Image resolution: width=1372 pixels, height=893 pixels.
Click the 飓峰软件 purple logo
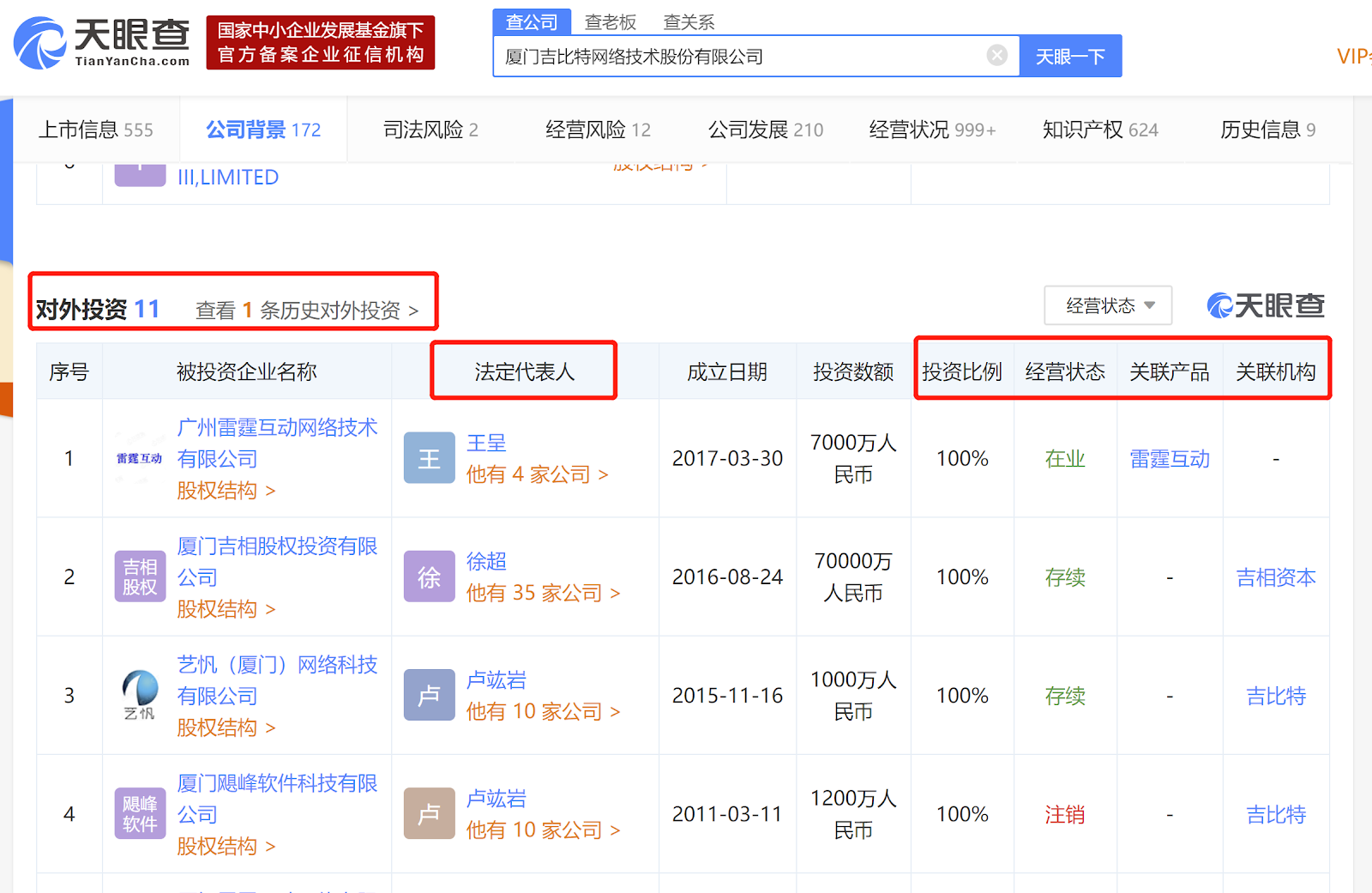pos(140,813)
